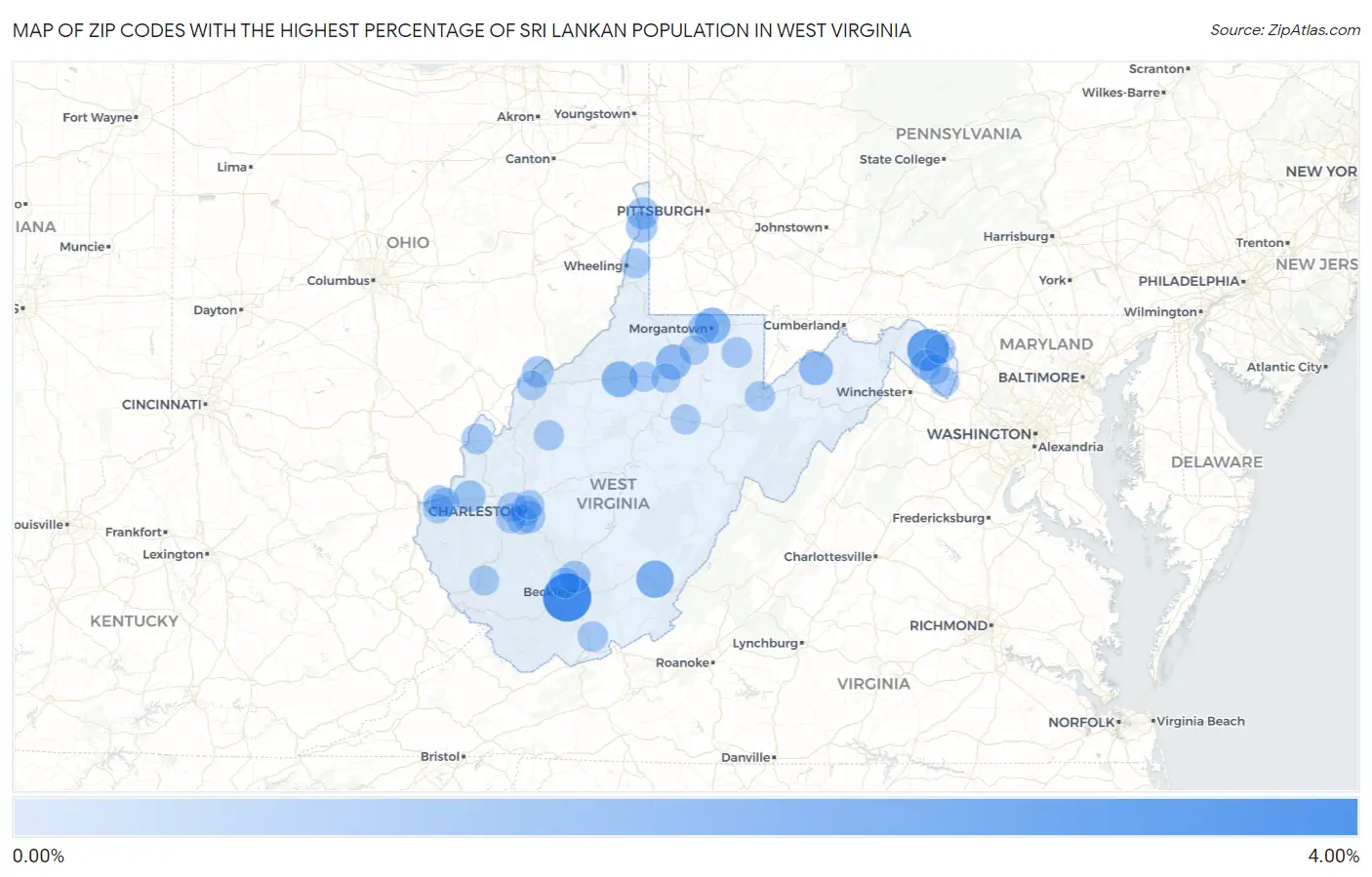Click the Harrisburg city label
The width and height of the screenshot is (1372, 877).
click(x=1016, y=237)
